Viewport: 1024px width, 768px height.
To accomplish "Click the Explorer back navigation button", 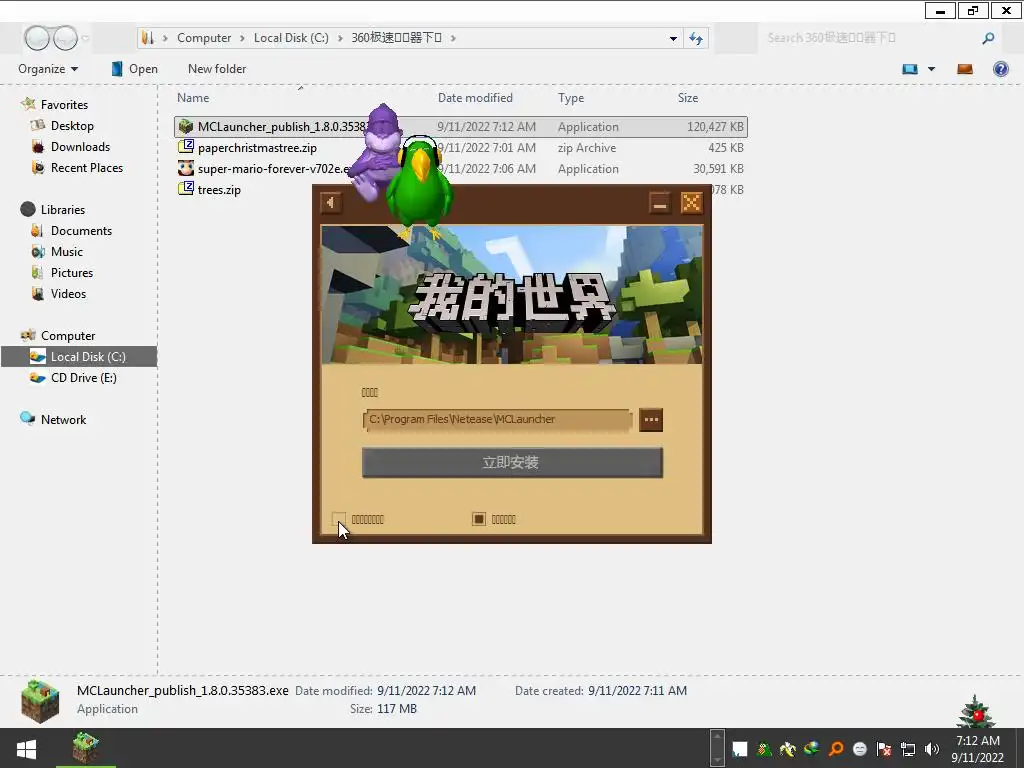I will click(x=37, y=38).
